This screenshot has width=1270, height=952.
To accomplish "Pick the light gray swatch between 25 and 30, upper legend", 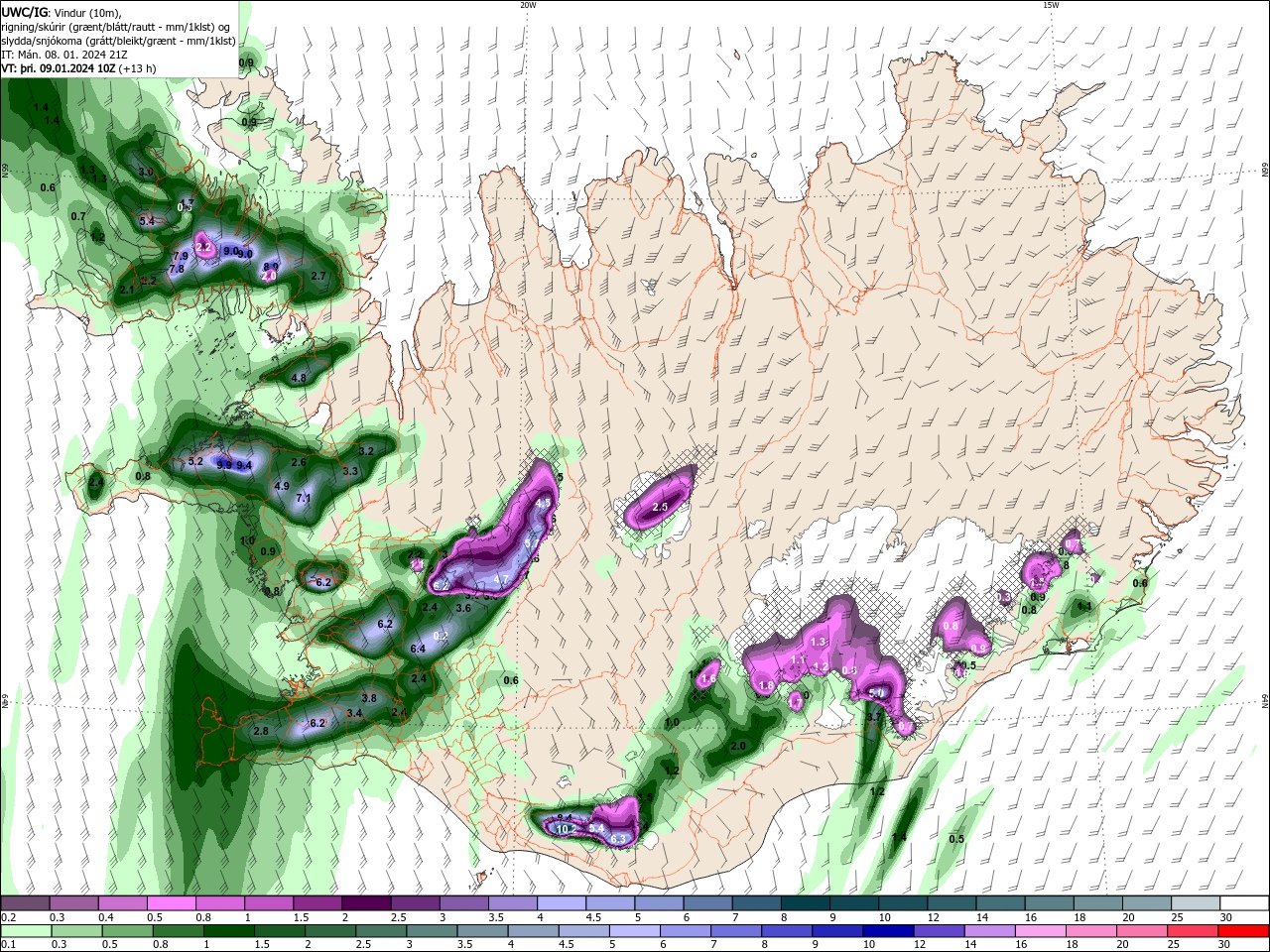I will click(x=1194, y=903).
